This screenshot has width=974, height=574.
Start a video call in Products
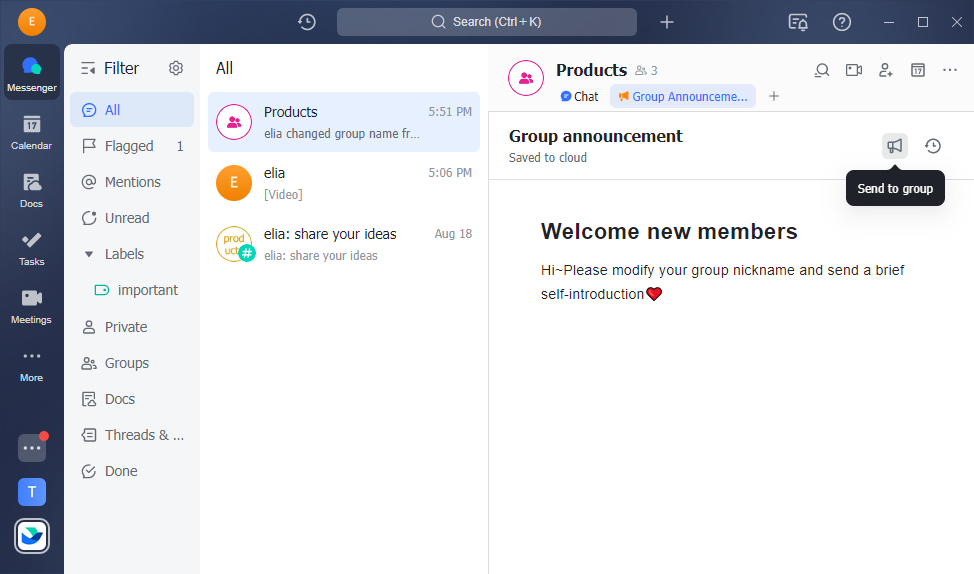click(x=853, y=70)
